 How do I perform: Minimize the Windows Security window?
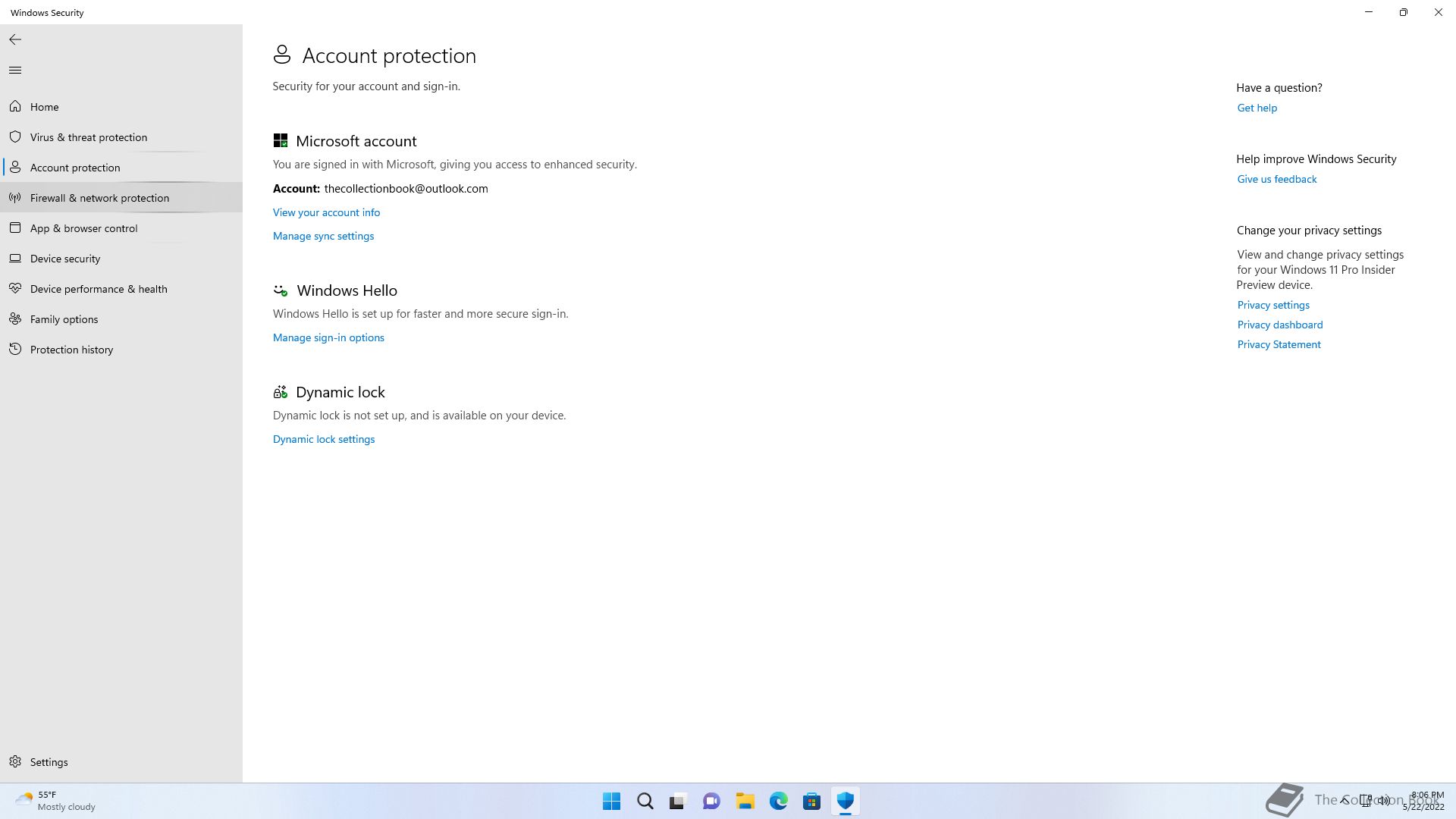tap(1369, 12)
